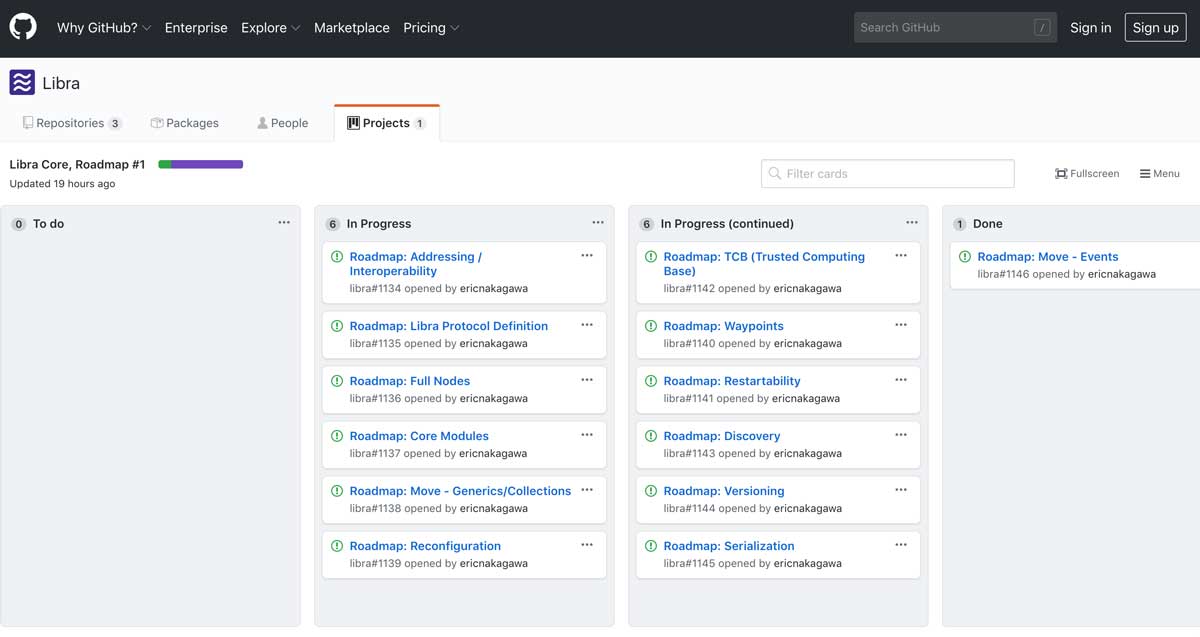Viewport: 1200px width, 637px height.
Task: Open Roadmap: Versioning issue
Action: click(724, 491)
